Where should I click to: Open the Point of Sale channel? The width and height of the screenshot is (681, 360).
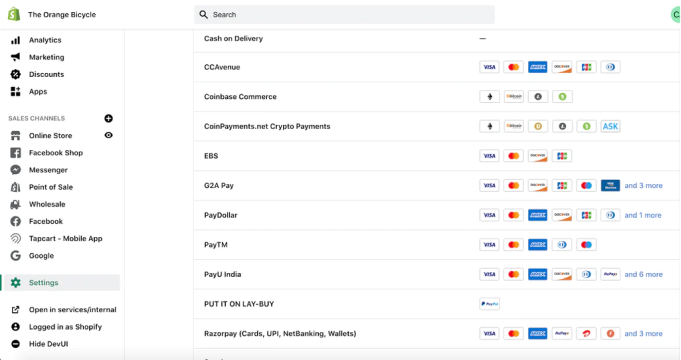[51, 187]
